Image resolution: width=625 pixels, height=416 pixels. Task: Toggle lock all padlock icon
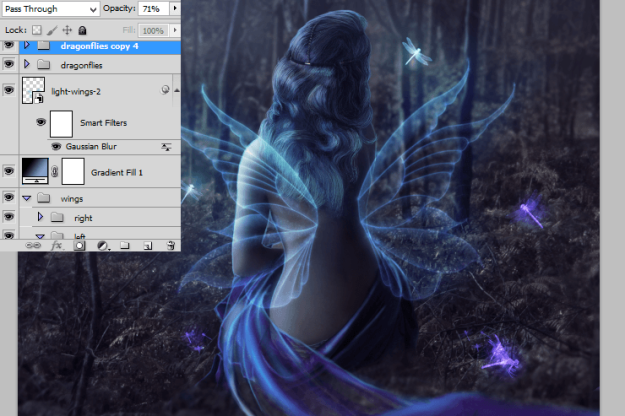[82, 30]
